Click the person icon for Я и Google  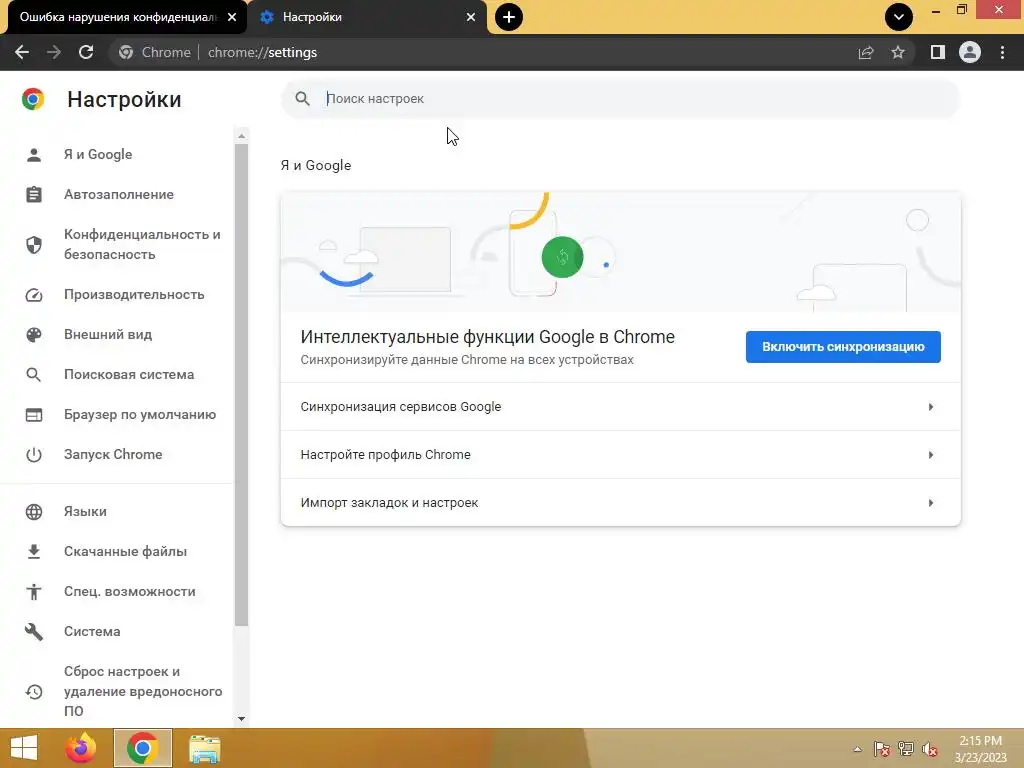(x=34, y=155)
